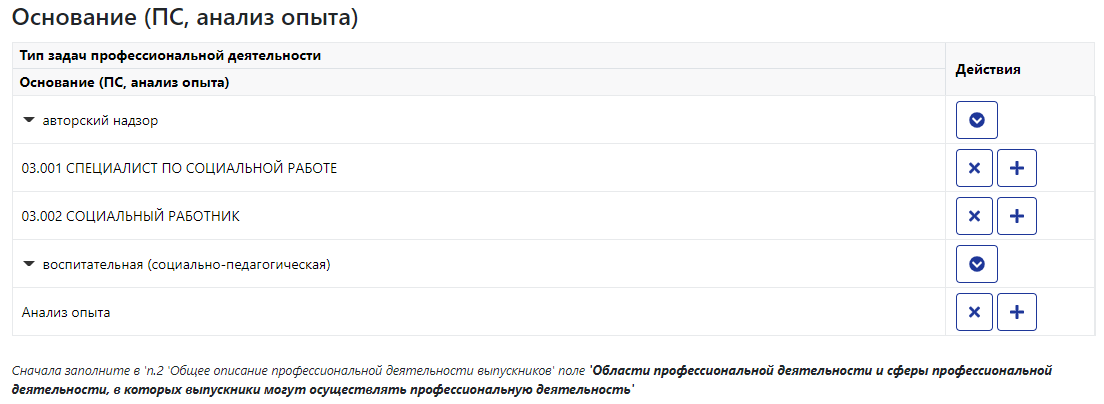Click the Действия column header
The width and height of the screenshot is (1104, 404).
click(988, 69)
